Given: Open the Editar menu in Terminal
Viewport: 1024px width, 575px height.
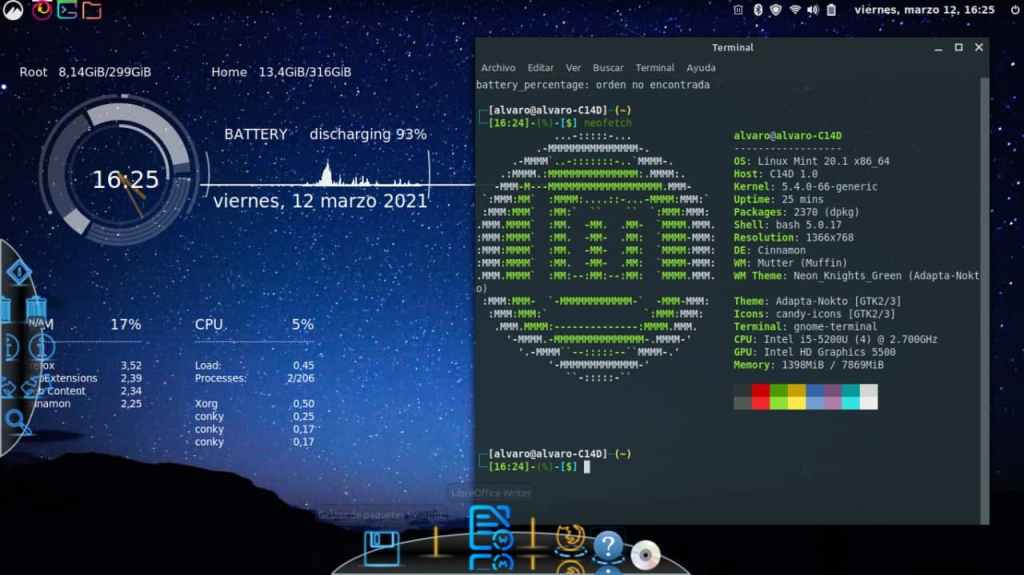Looking at the screenshot, I should point(540,68).
